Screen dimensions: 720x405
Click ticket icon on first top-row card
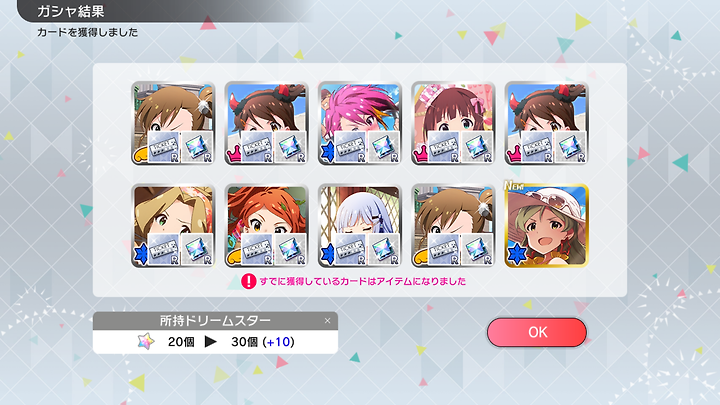(163, 147)
